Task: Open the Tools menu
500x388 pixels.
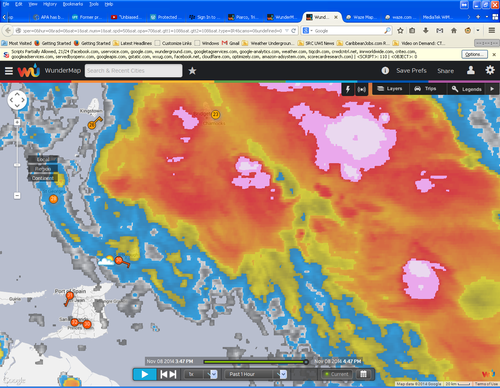Action: [94, 4]
